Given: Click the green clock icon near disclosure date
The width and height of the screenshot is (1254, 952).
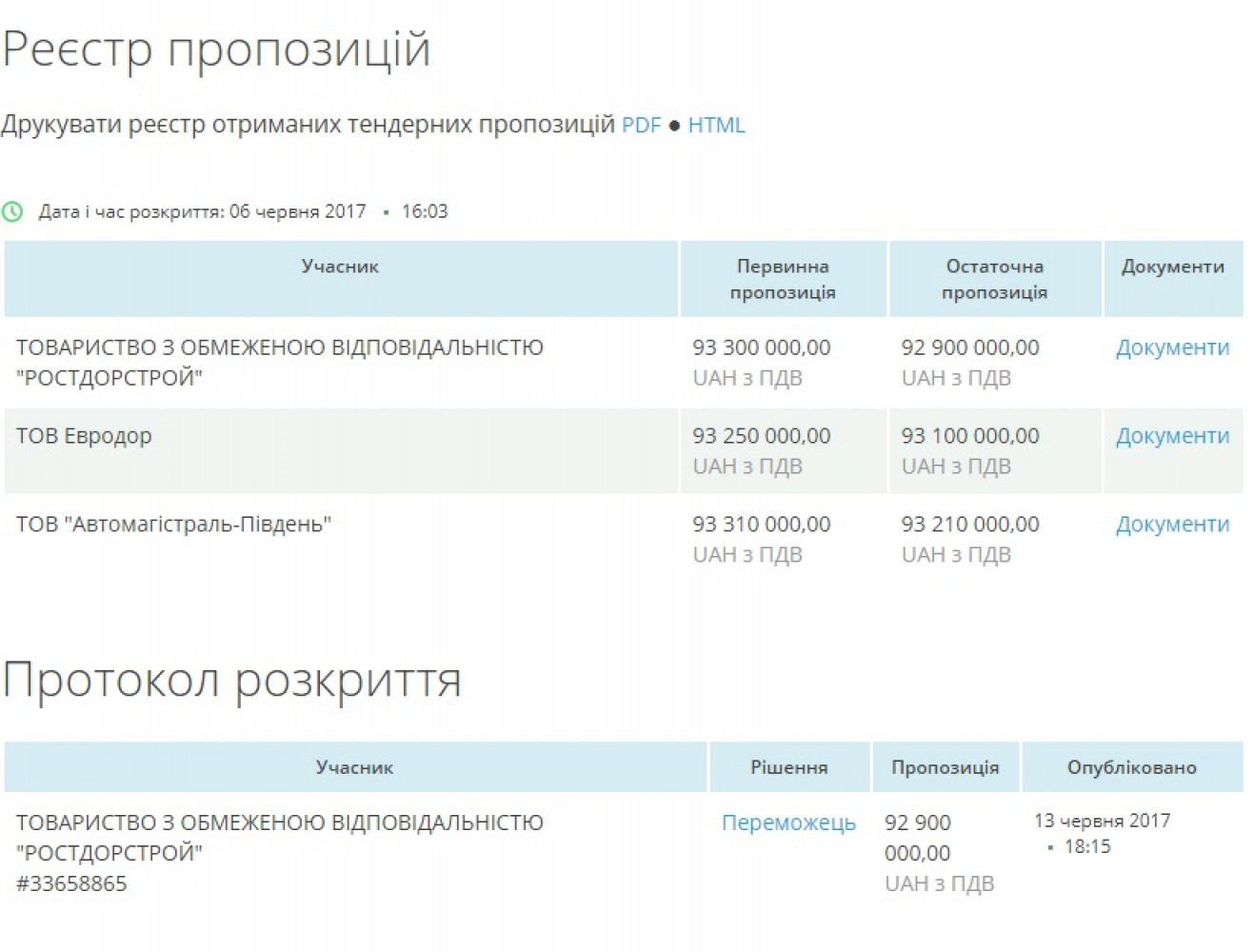Looking at the screenshot, I should pos(12,211).
